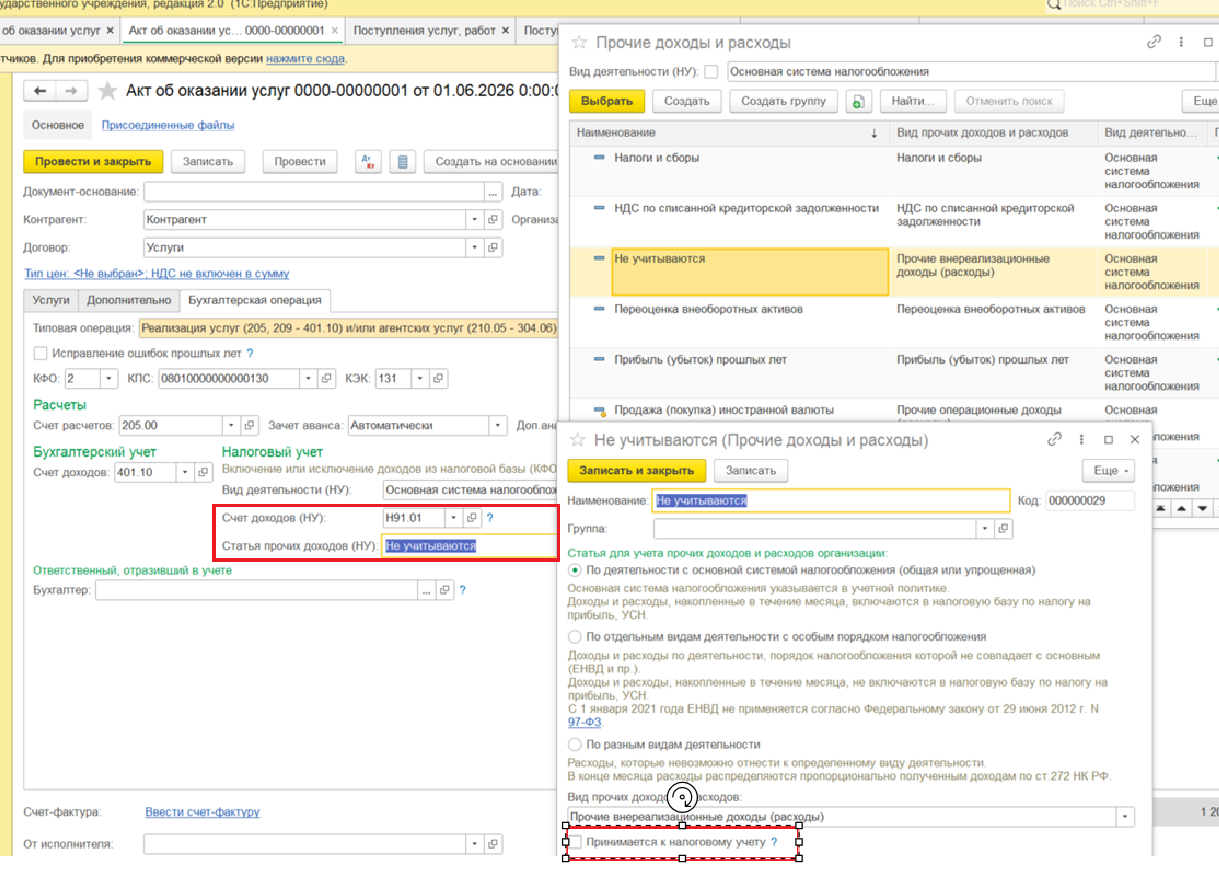Expand the Договор dropdown
1219x875 pixels.
[x=474, y=247]
